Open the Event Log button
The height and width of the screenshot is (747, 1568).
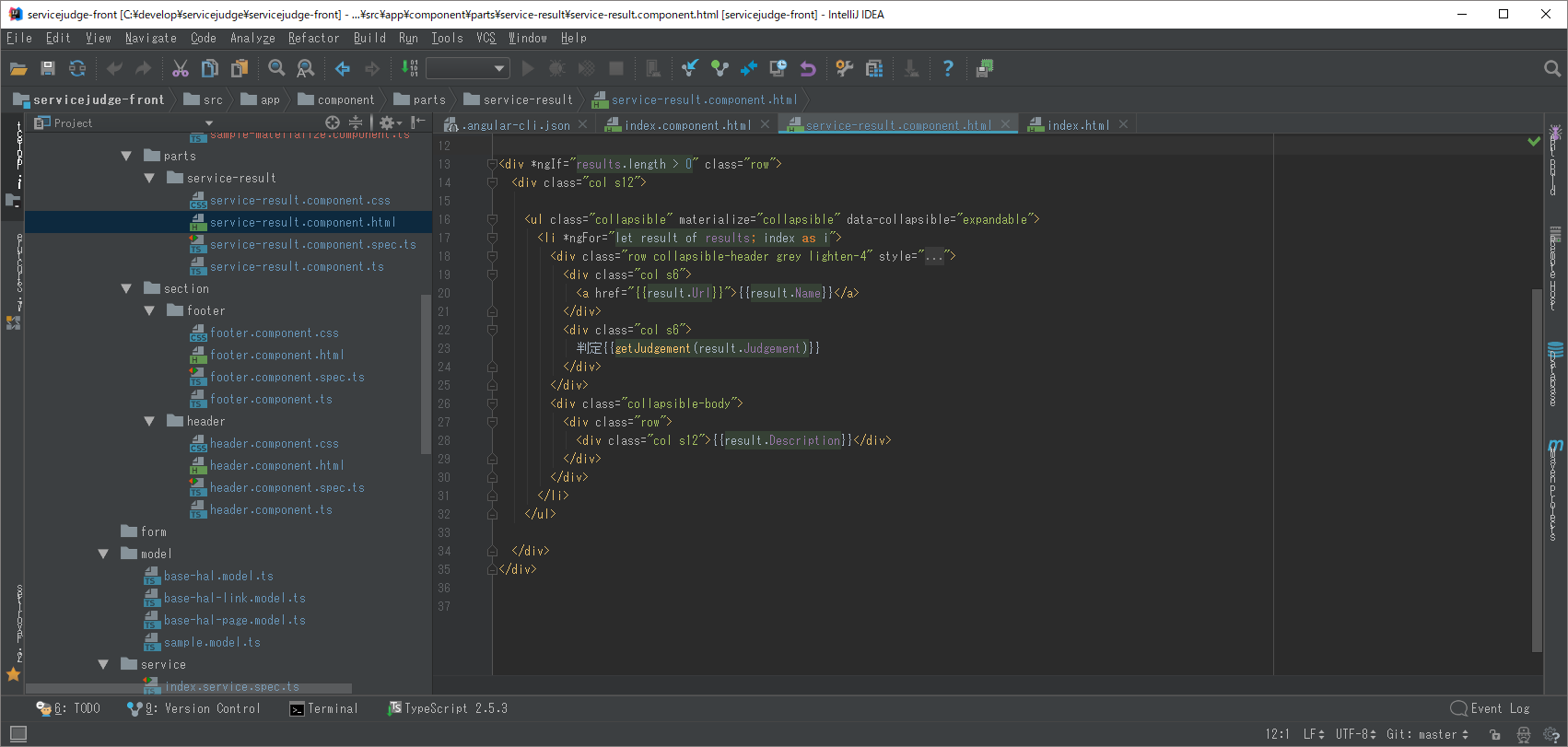[x=1490, y=708]
